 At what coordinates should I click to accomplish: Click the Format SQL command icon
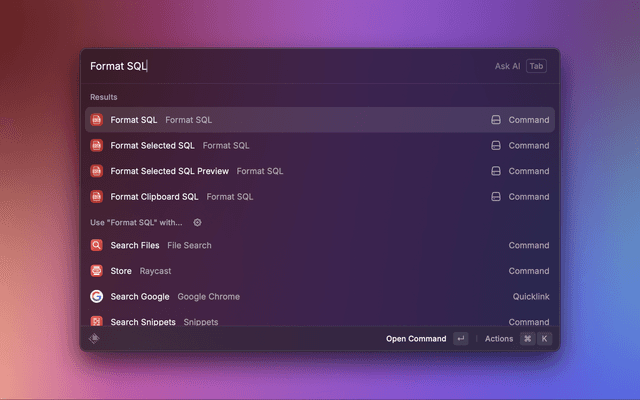(97, 120)
